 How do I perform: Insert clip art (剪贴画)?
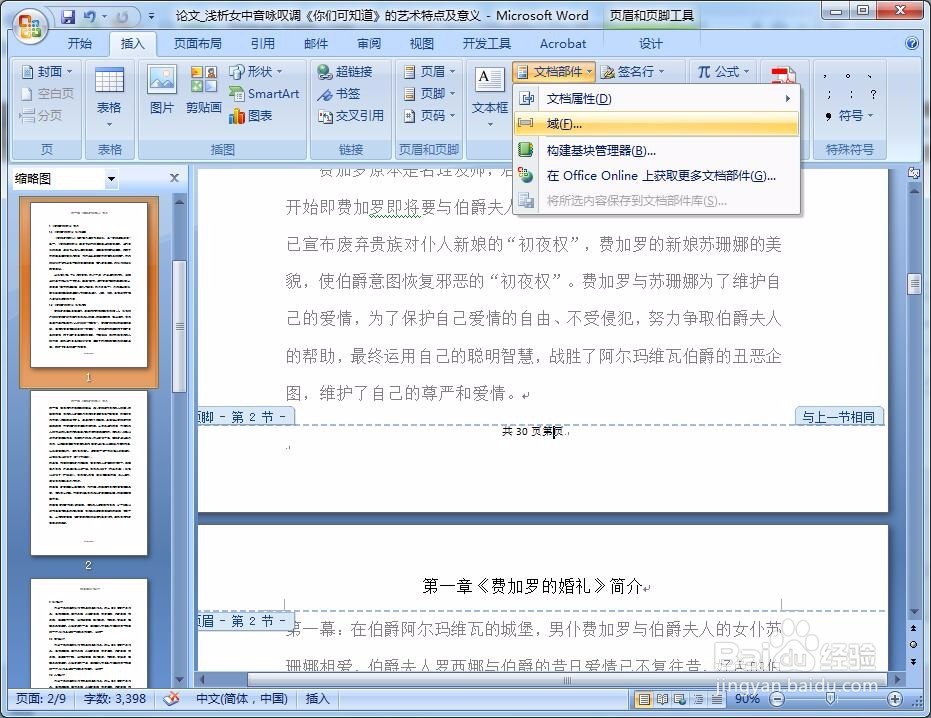click(203, 90)
